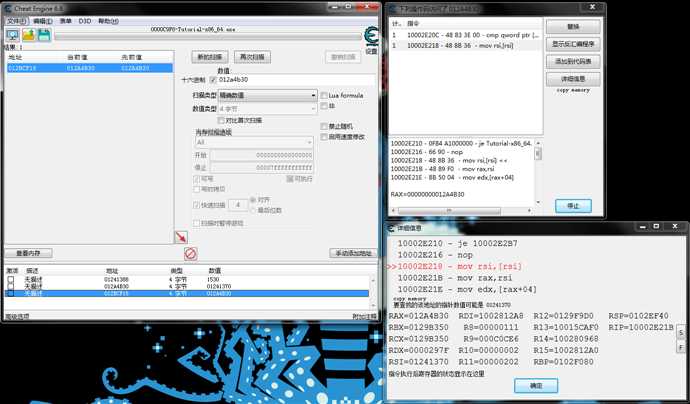
Task: Open the process list icon in Cheat Engine
Action: coord(12,35)
